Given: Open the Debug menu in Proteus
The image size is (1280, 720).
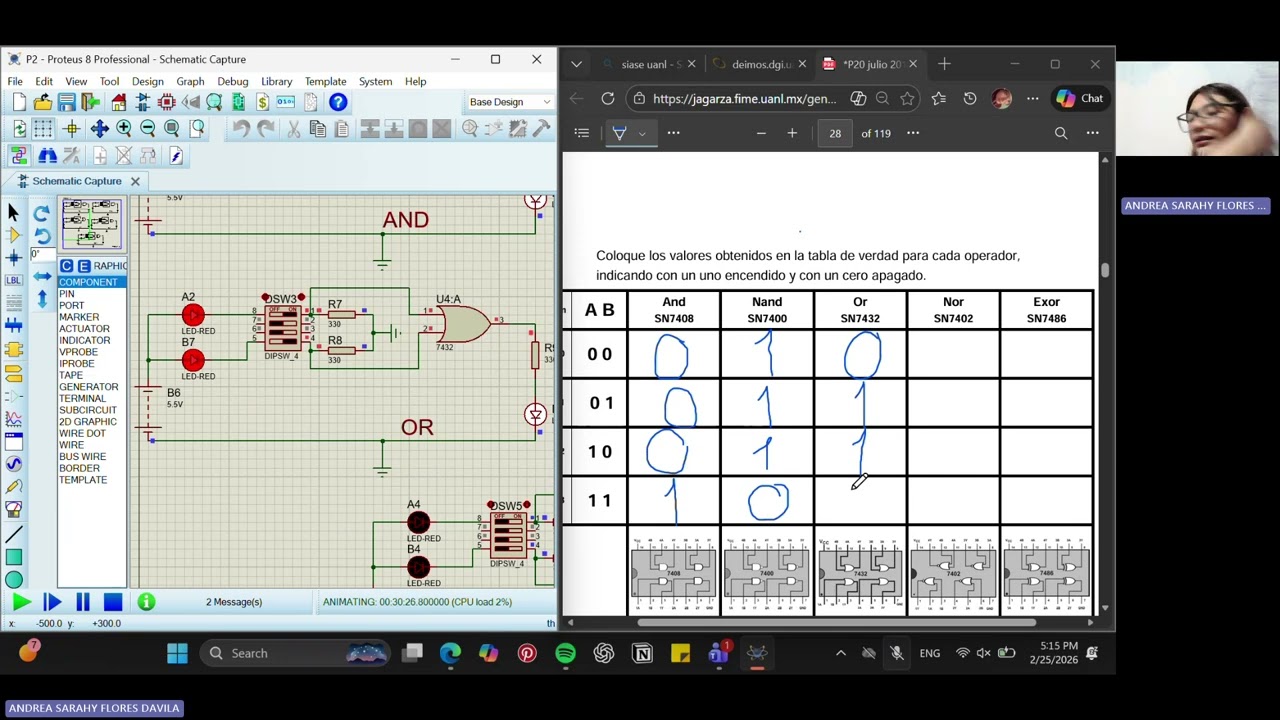Looking at the screenshot, I should click(x=232, y=81).
